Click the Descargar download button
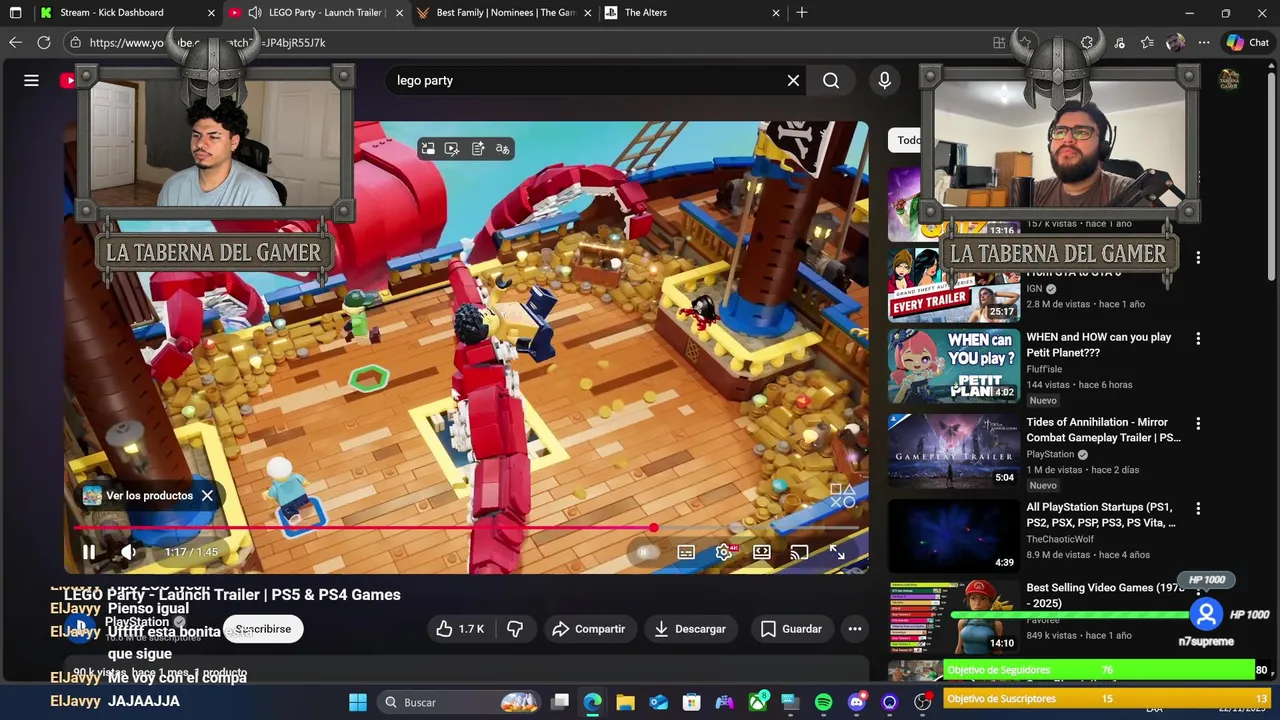This screenshot has width=1280, height=720. 690,629
